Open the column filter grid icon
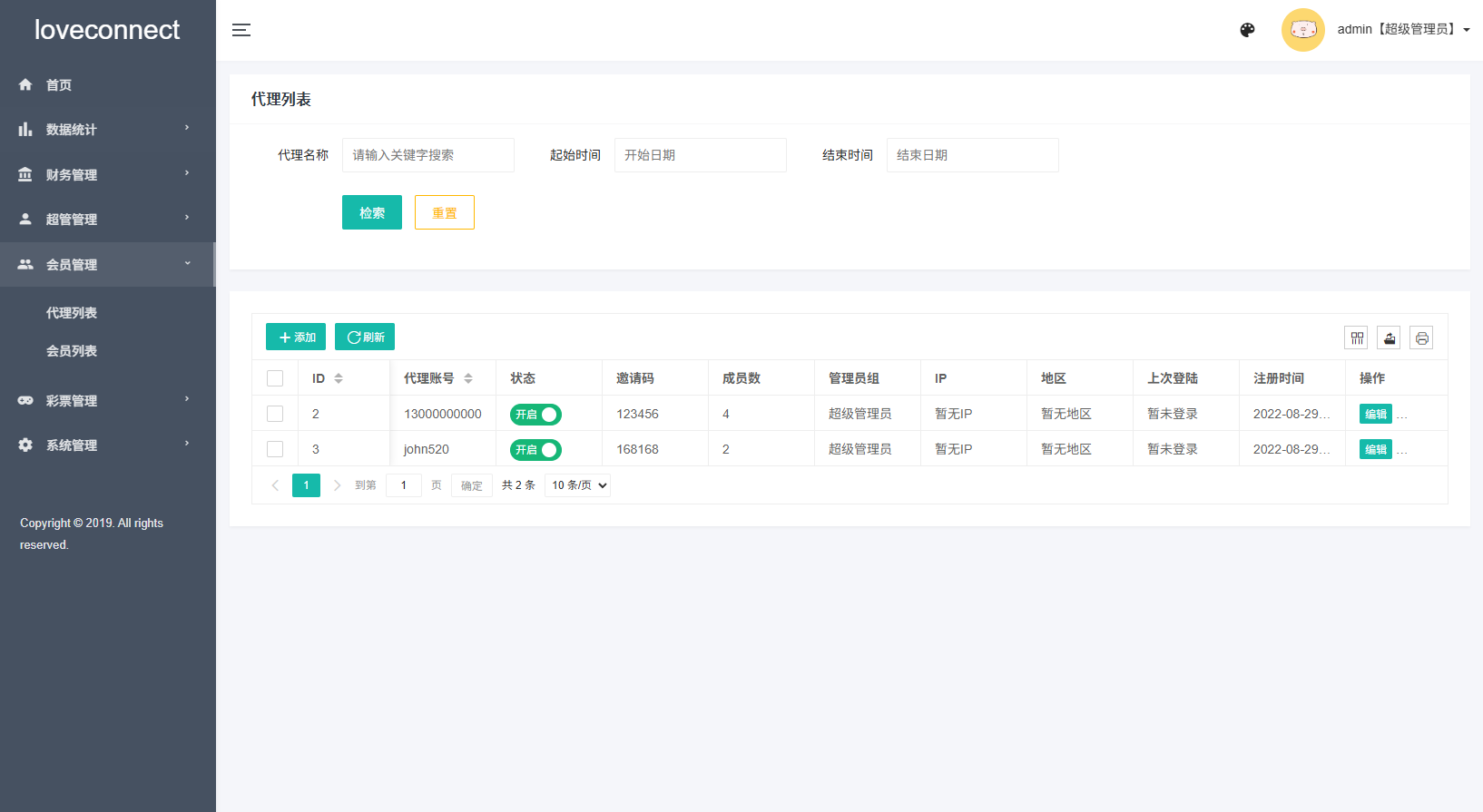 [1356, 338]
